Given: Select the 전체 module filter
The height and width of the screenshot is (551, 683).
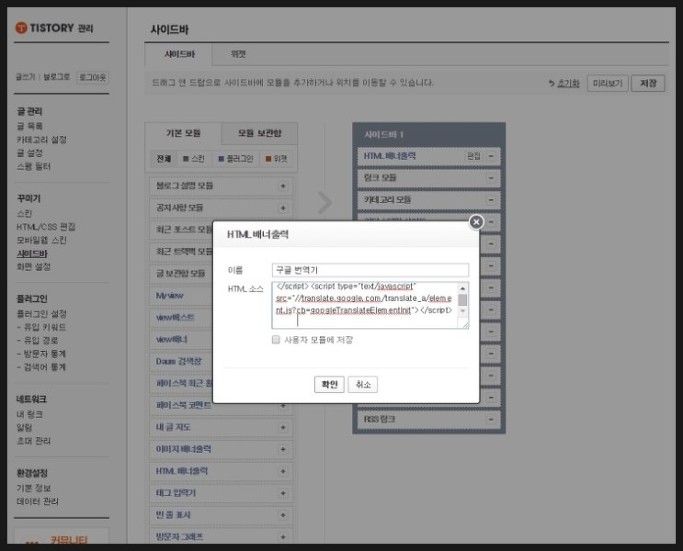Looking at the screenshot, I should pos(164,159).
